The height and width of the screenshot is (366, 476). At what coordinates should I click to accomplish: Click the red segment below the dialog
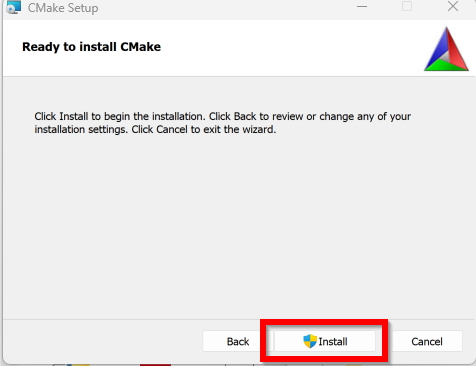tap(155, 365)
